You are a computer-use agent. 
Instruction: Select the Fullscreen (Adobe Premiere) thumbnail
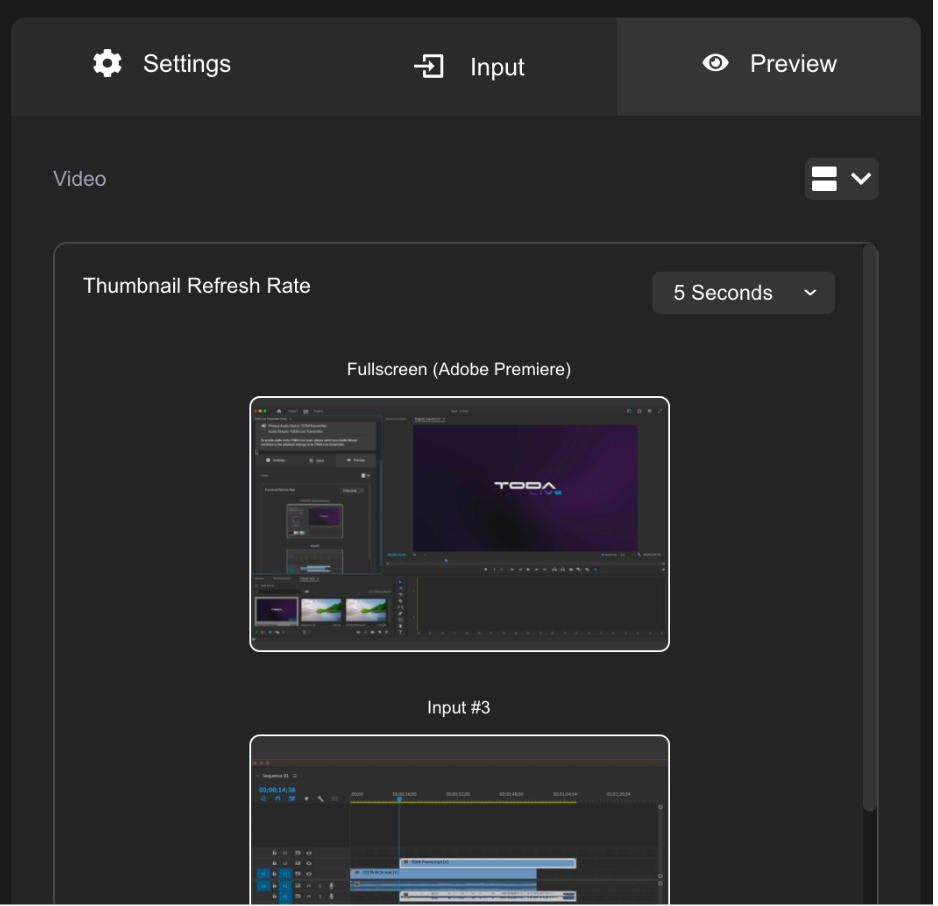click(x=459, y=524)
